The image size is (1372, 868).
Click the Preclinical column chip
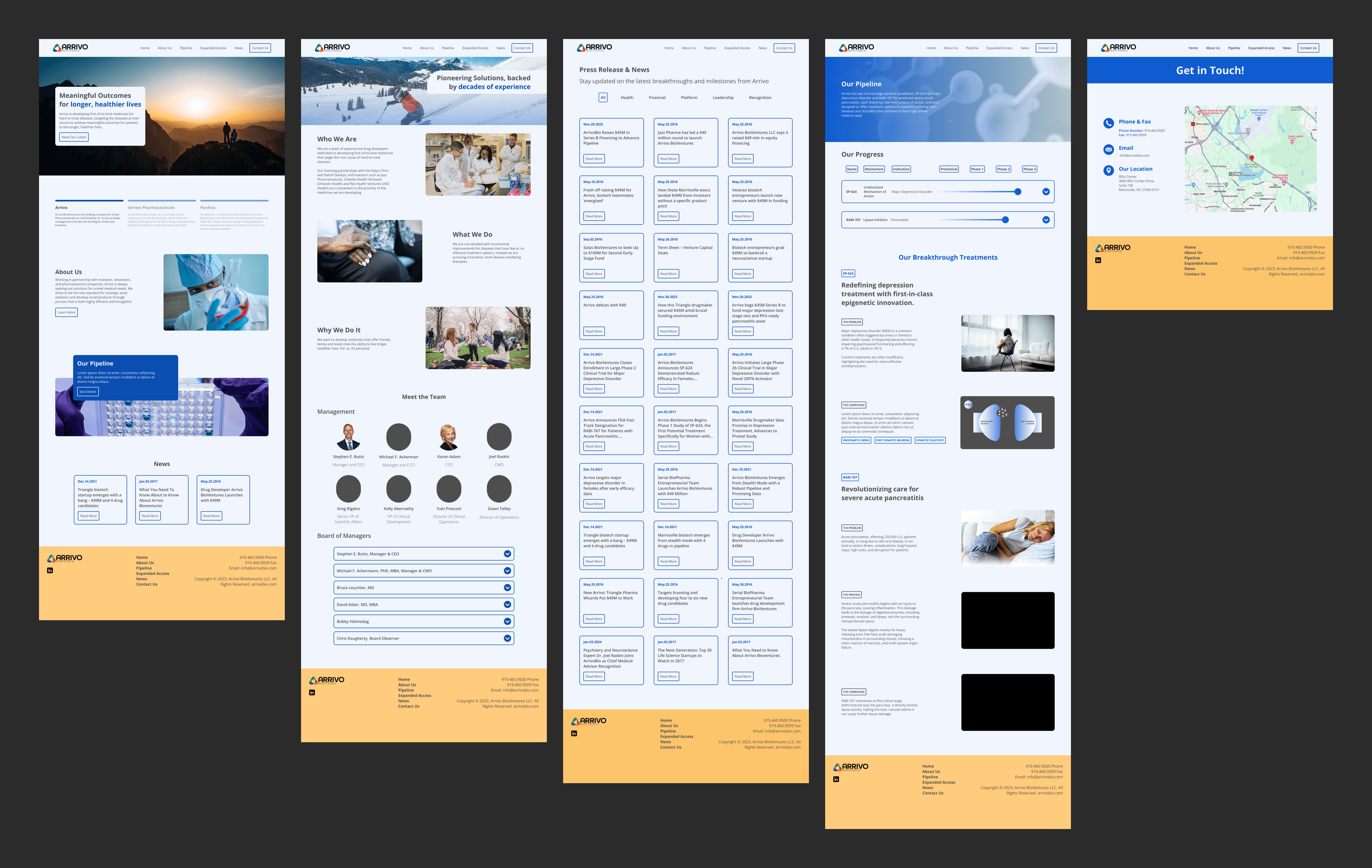click(x=949, y=169)
